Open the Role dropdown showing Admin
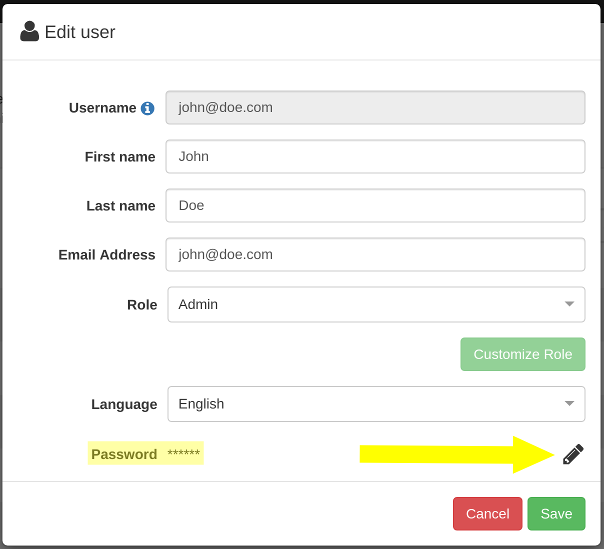Image resolution: width=604 pixels, height=549 pixels. (375, 304)
